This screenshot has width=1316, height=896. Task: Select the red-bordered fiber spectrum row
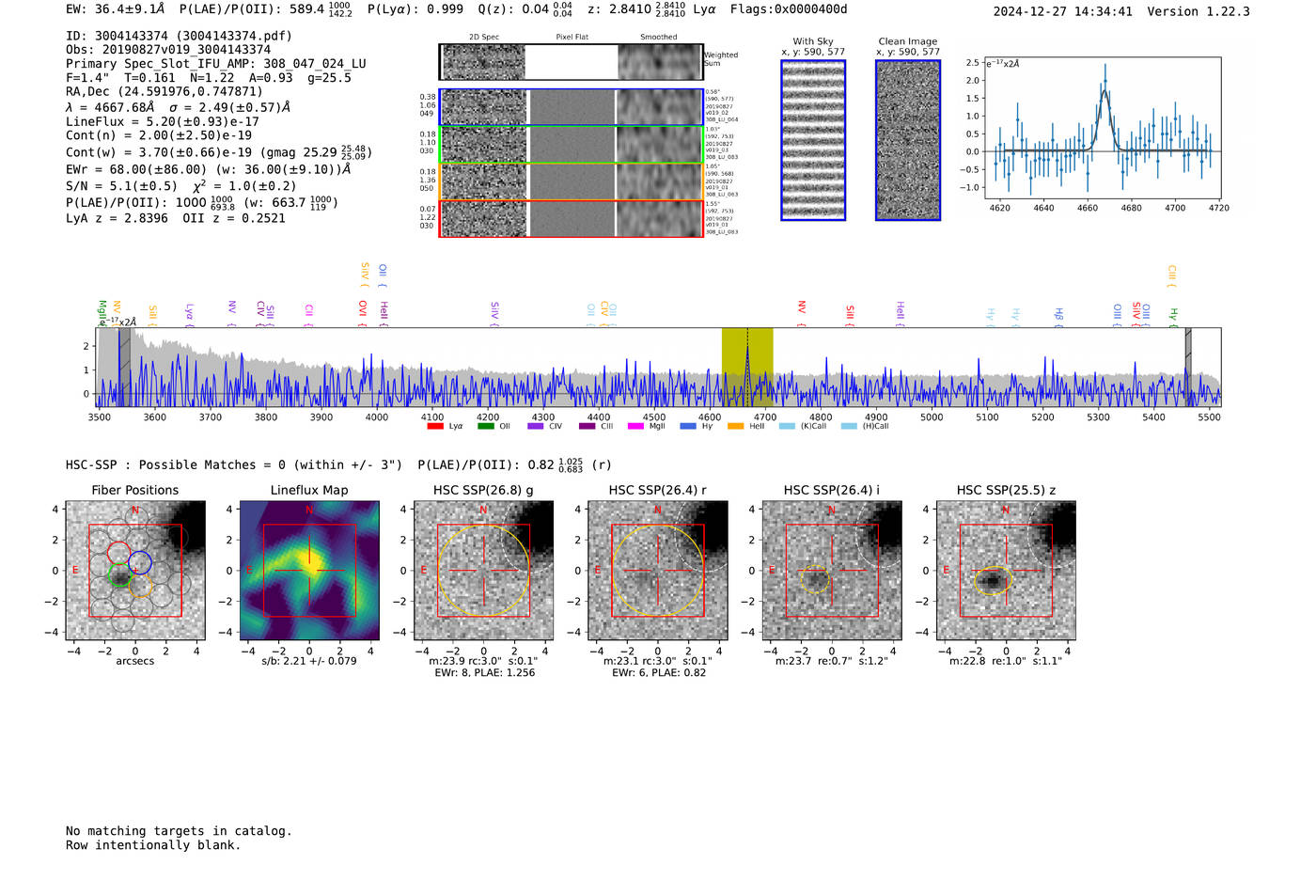[x=571, y=218]
